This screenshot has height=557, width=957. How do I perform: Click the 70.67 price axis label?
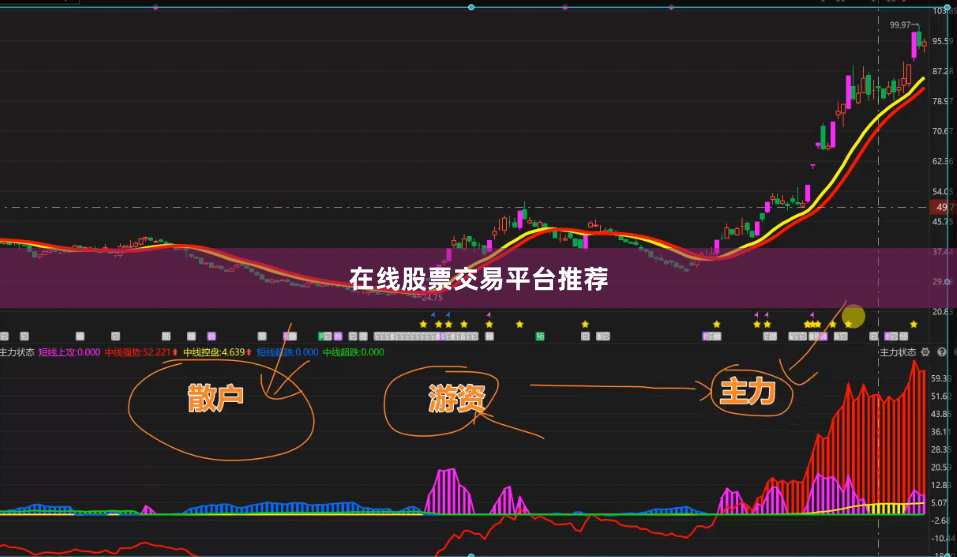pyautogui.click(x=943, y=131)
